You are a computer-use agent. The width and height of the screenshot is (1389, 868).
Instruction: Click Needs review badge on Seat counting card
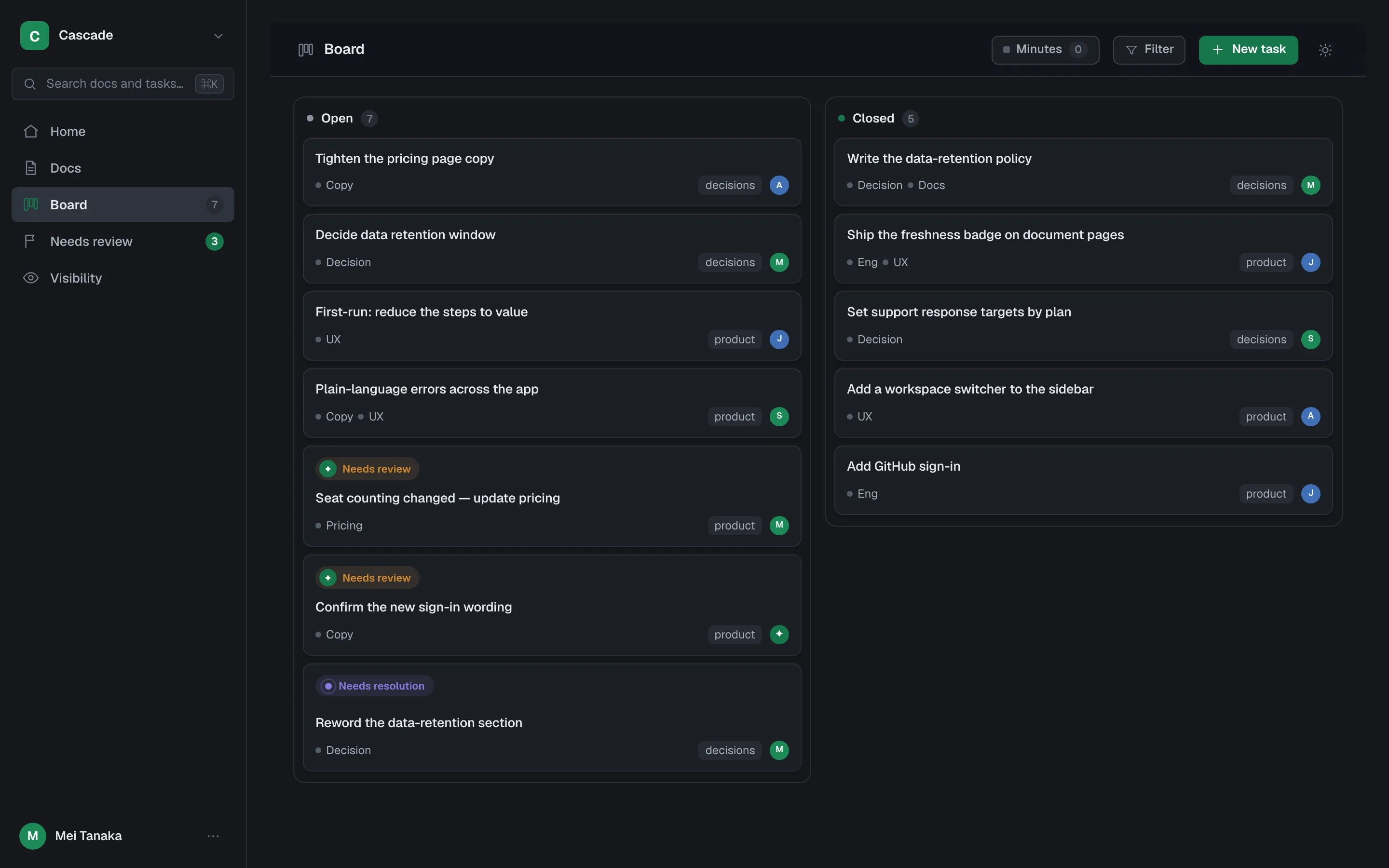pyautogui.click(x=368, y=469)
